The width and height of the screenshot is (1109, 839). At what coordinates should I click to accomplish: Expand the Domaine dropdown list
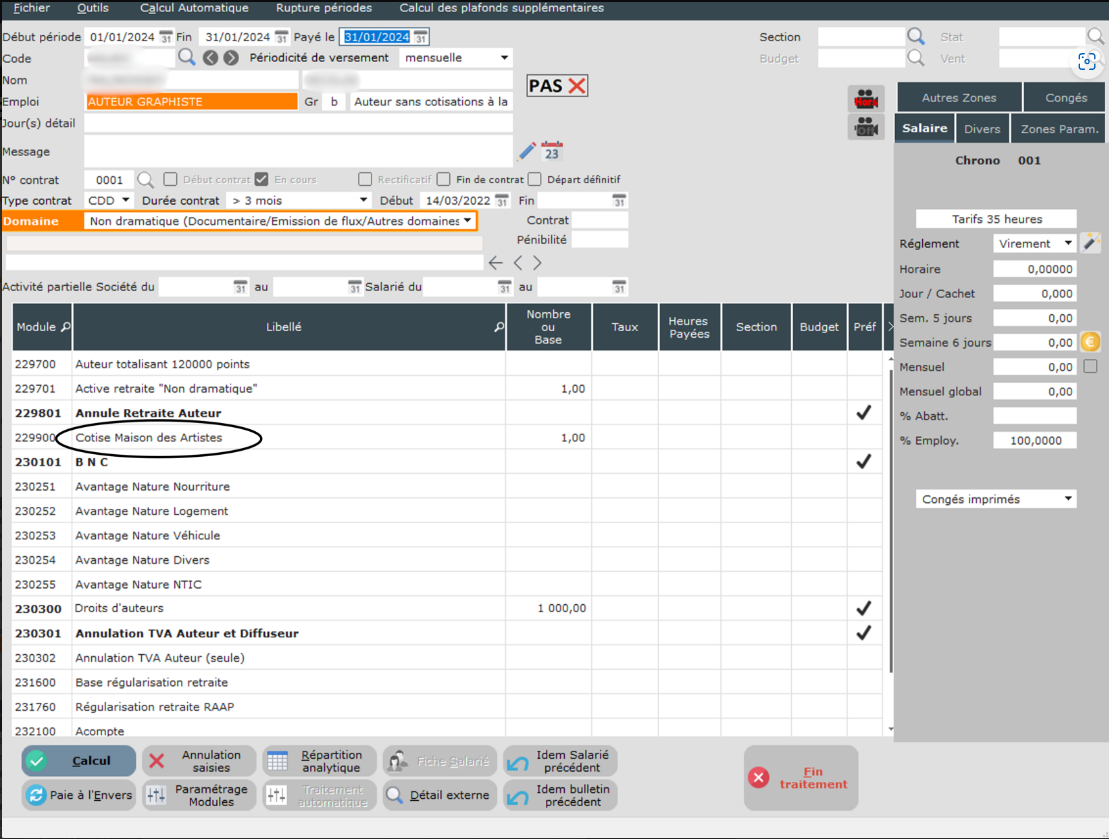(279, 221)
